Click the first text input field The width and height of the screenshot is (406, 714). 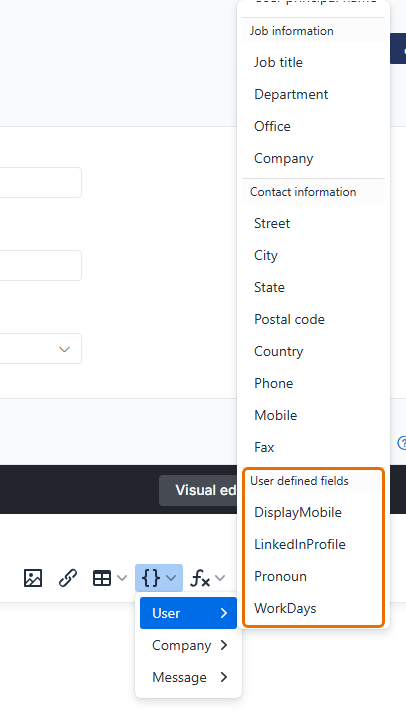41,183
